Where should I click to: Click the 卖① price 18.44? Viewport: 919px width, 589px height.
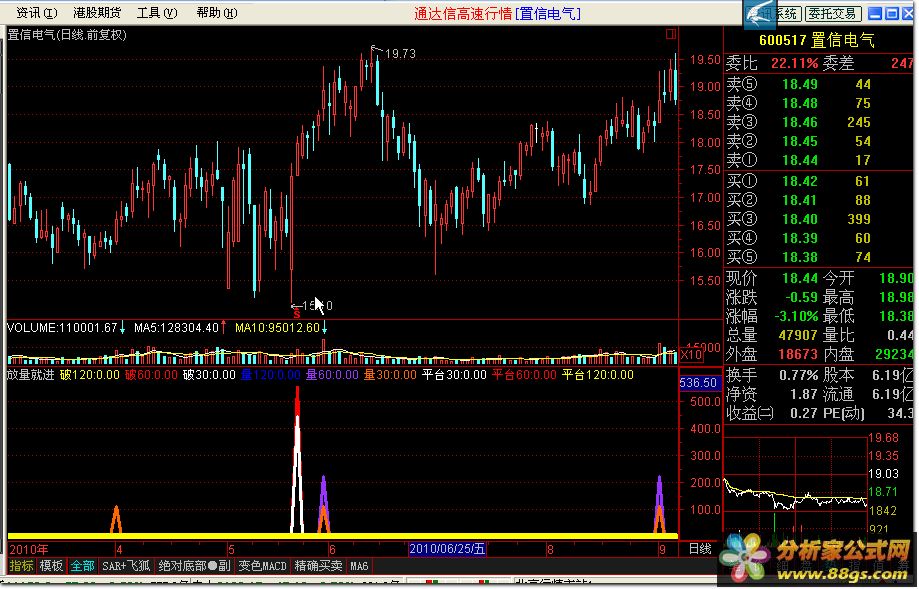coord(799,161)
